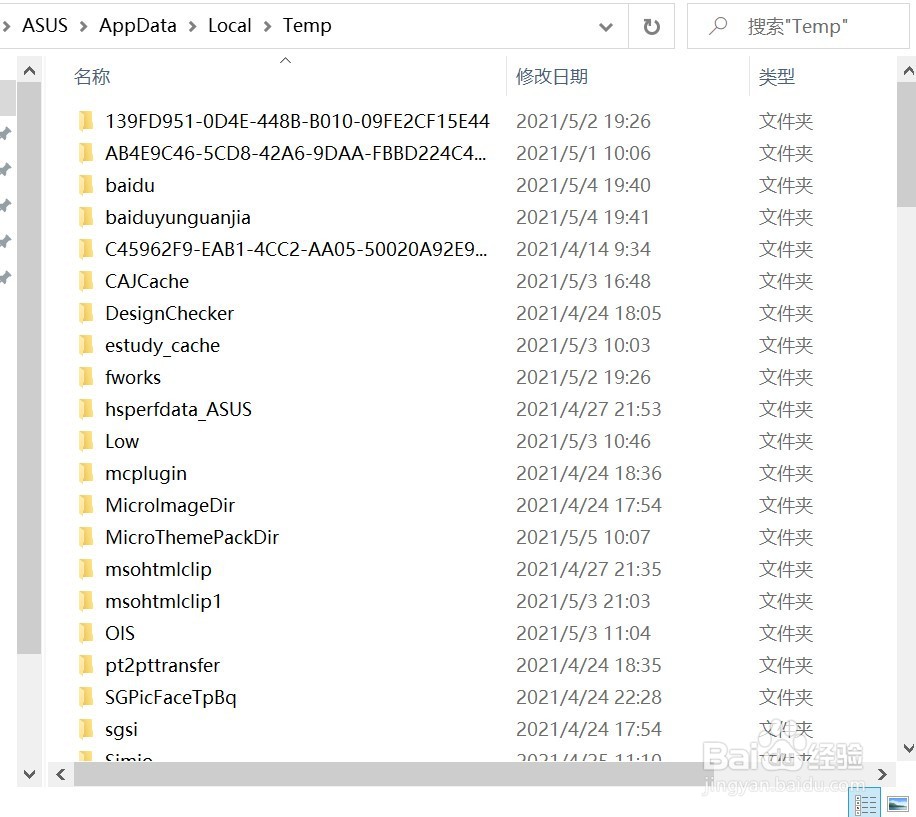Sort by the 修改日期 column header
The height and width of the screenshot is (817, 916).
[551, 77]
